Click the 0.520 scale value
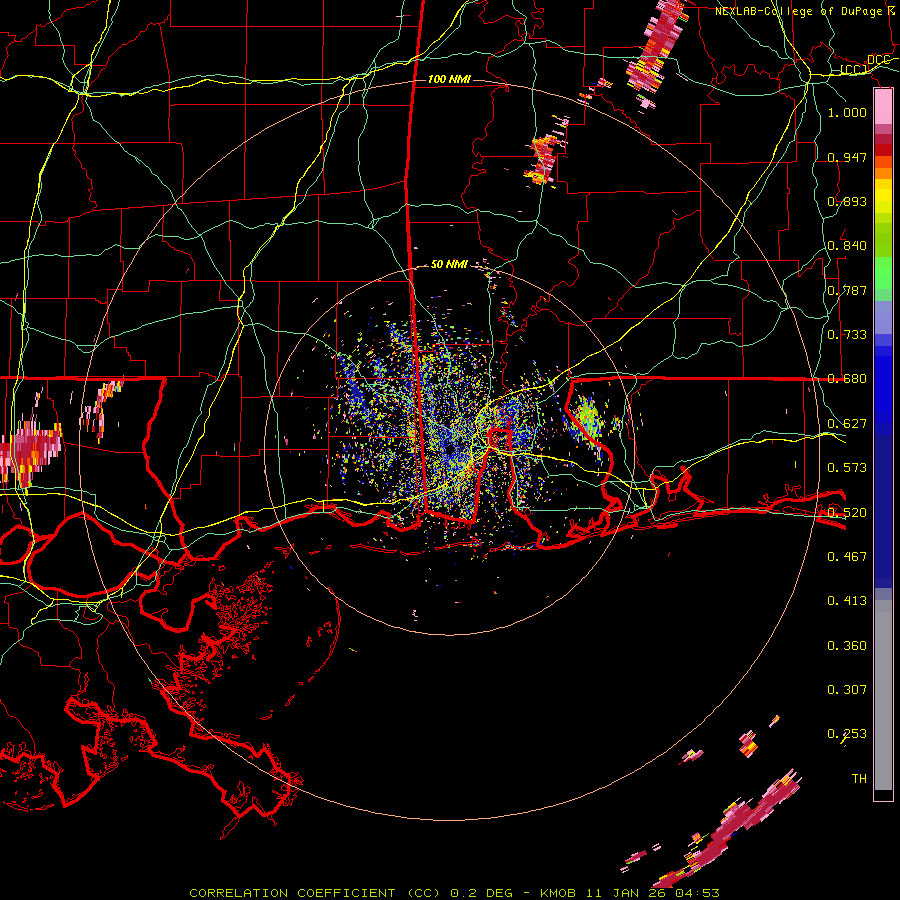 point(847,513)
